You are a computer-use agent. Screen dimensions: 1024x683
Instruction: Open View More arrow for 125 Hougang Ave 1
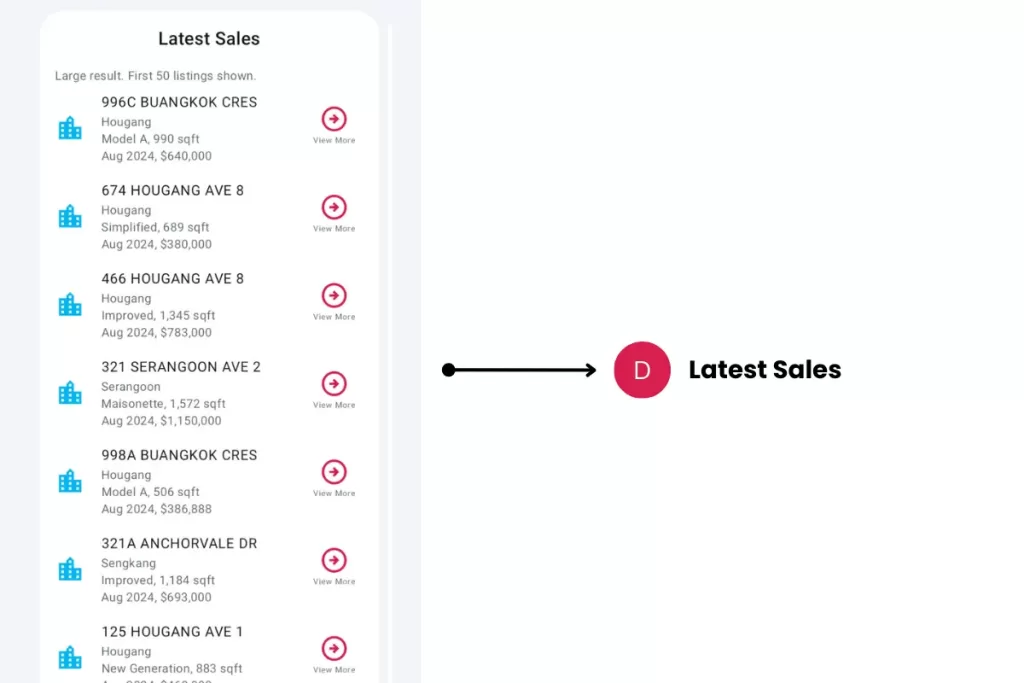coord(334,648)
